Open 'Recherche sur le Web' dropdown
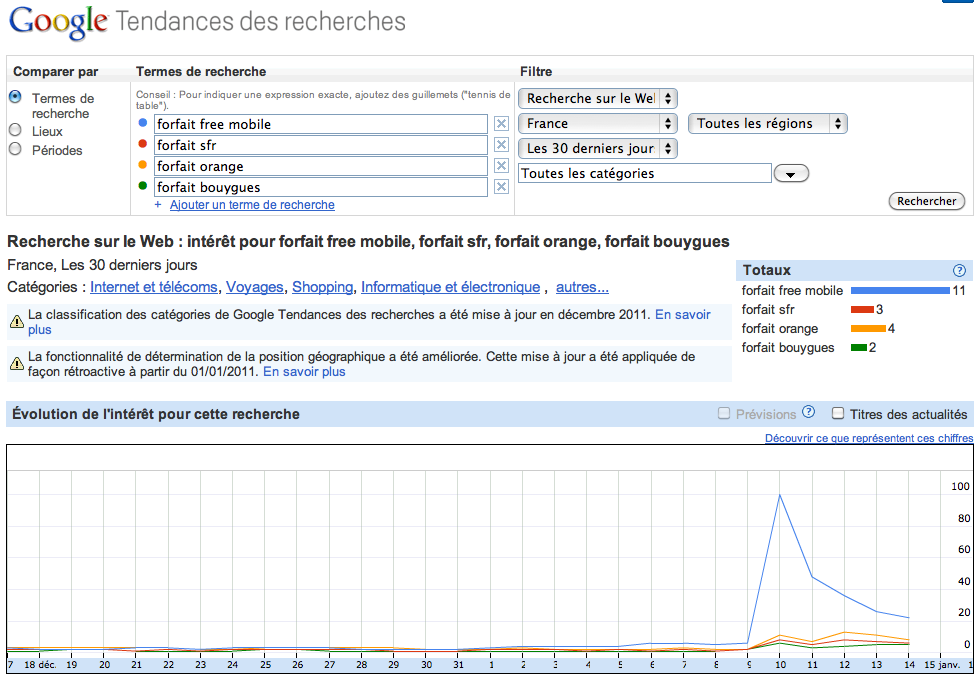The height and width of the screenshot is (675, 975). point(598,98)
